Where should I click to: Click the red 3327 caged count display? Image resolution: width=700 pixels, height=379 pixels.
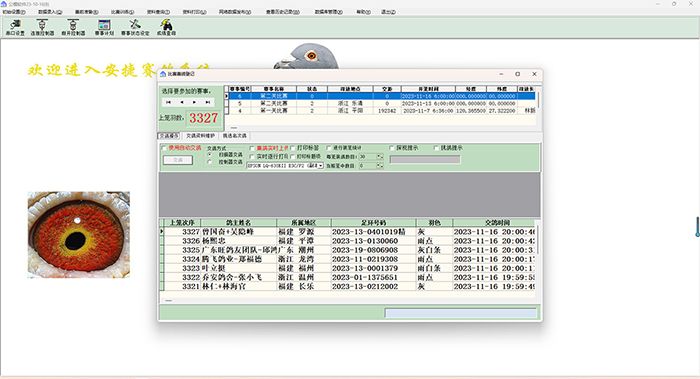tap(204, 118)
